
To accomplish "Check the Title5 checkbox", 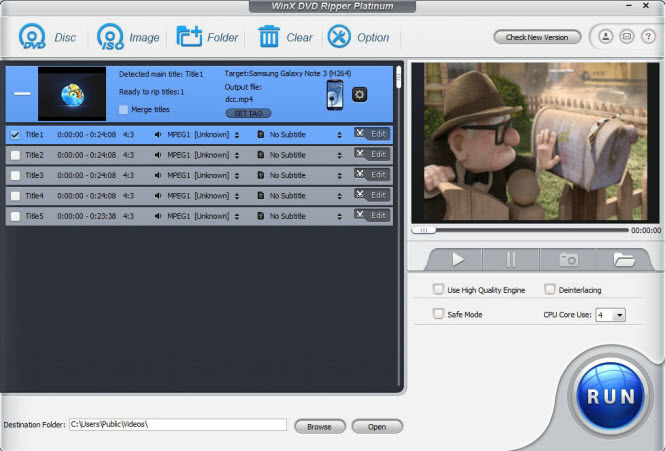I will click(15, 216).
